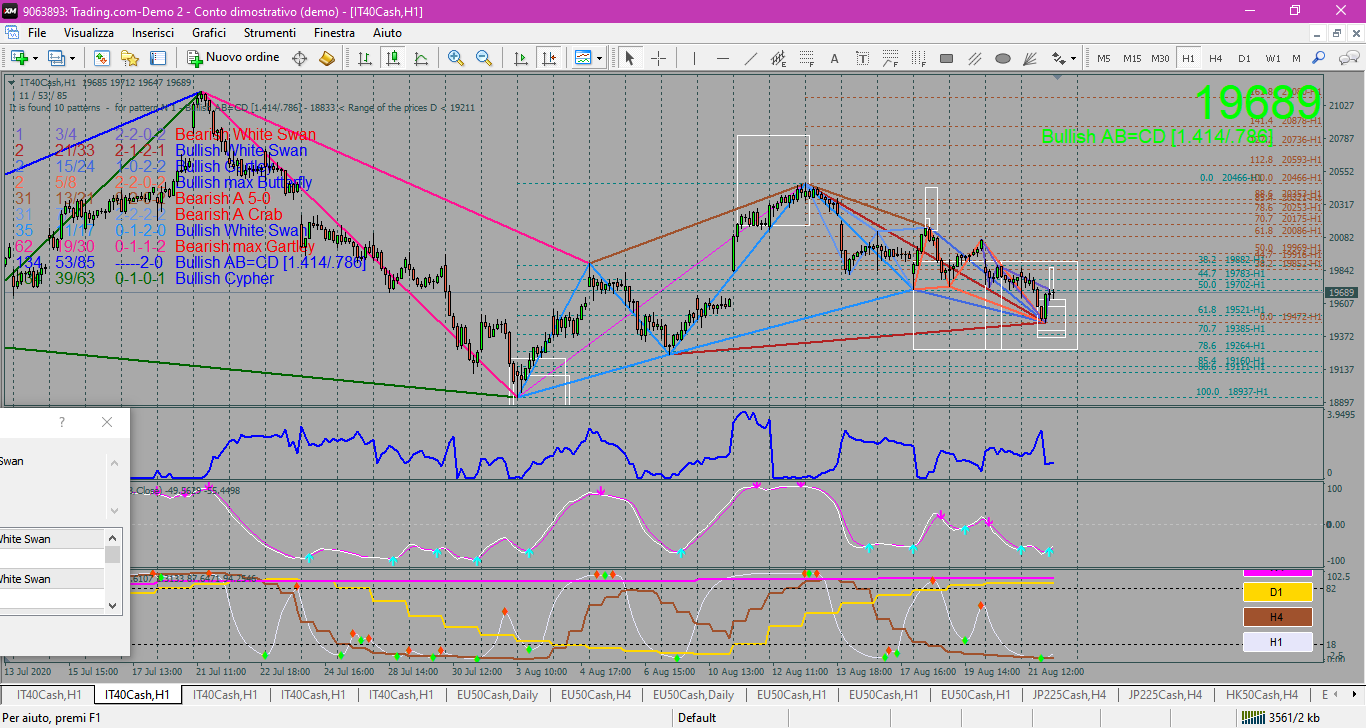
Task: Toggle the Navigator star-folder icon
Action: [x=129, y=58]
